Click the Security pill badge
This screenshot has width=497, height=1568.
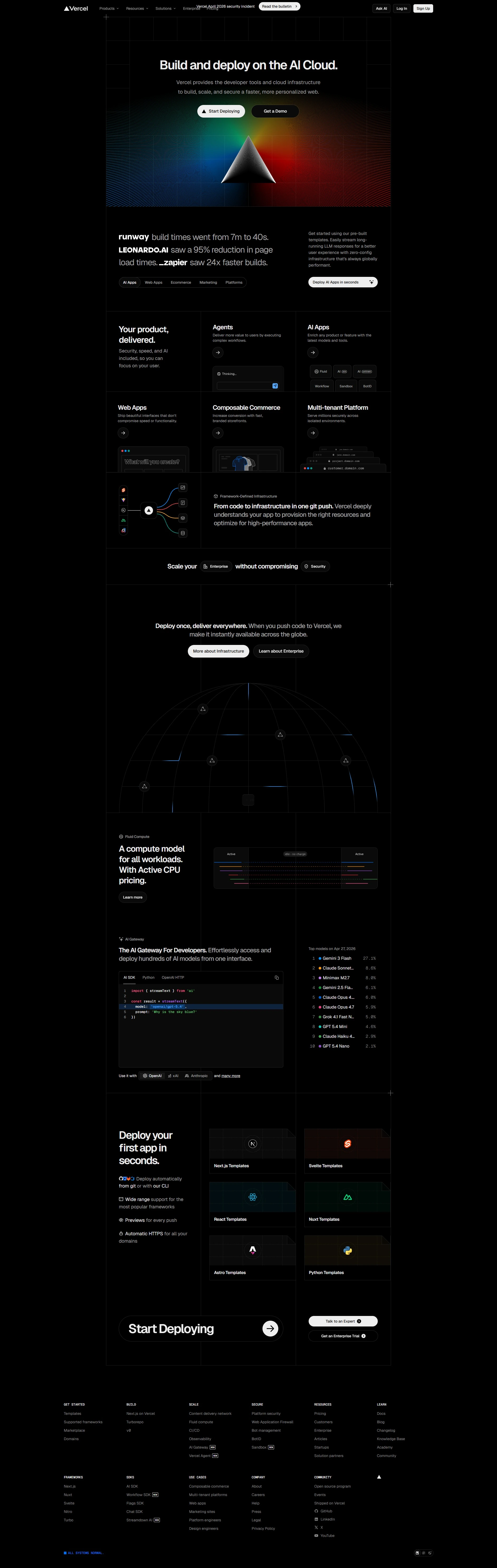(x=315, y=567)
